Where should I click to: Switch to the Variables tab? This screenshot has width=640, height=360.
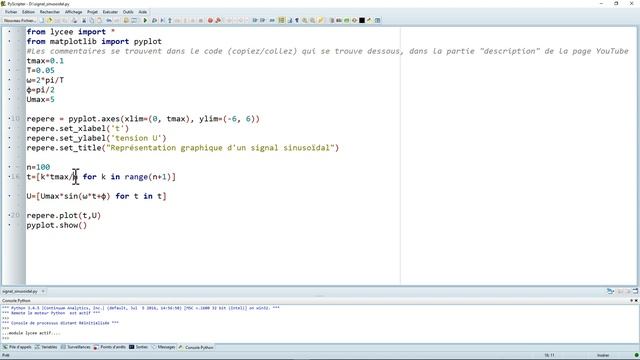[46, 347]
